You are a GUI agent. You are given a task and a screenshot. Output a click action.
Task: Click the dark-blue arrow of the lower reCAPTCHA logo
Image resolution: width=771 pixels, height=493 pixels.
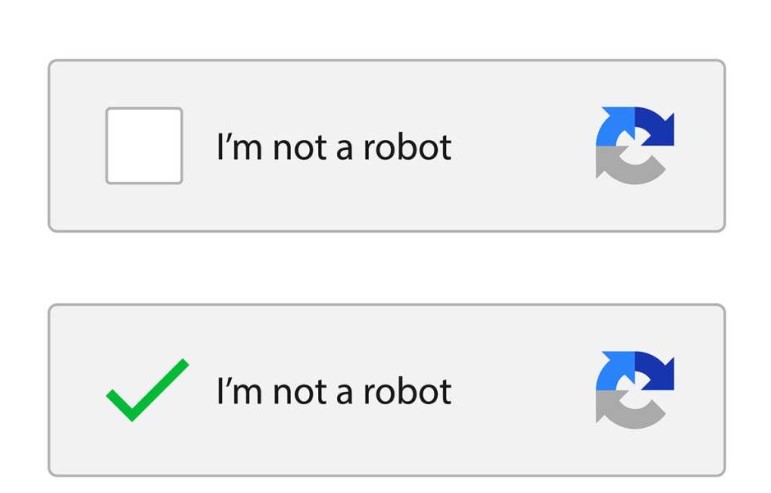pyautogui.click(x=655, y=371)
